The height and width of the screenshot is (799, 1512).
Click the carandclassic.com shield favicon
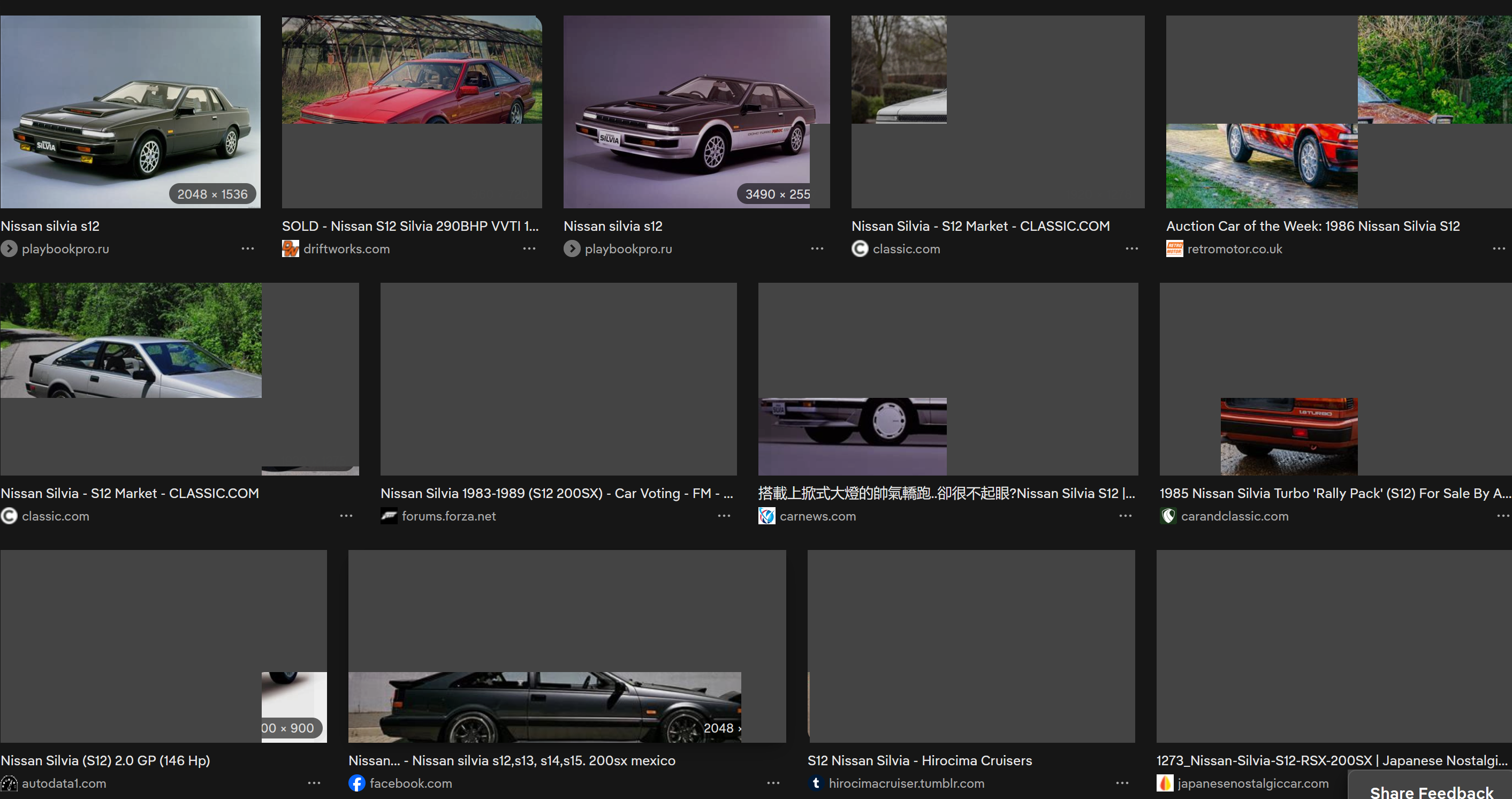[x=1168, y=516]
